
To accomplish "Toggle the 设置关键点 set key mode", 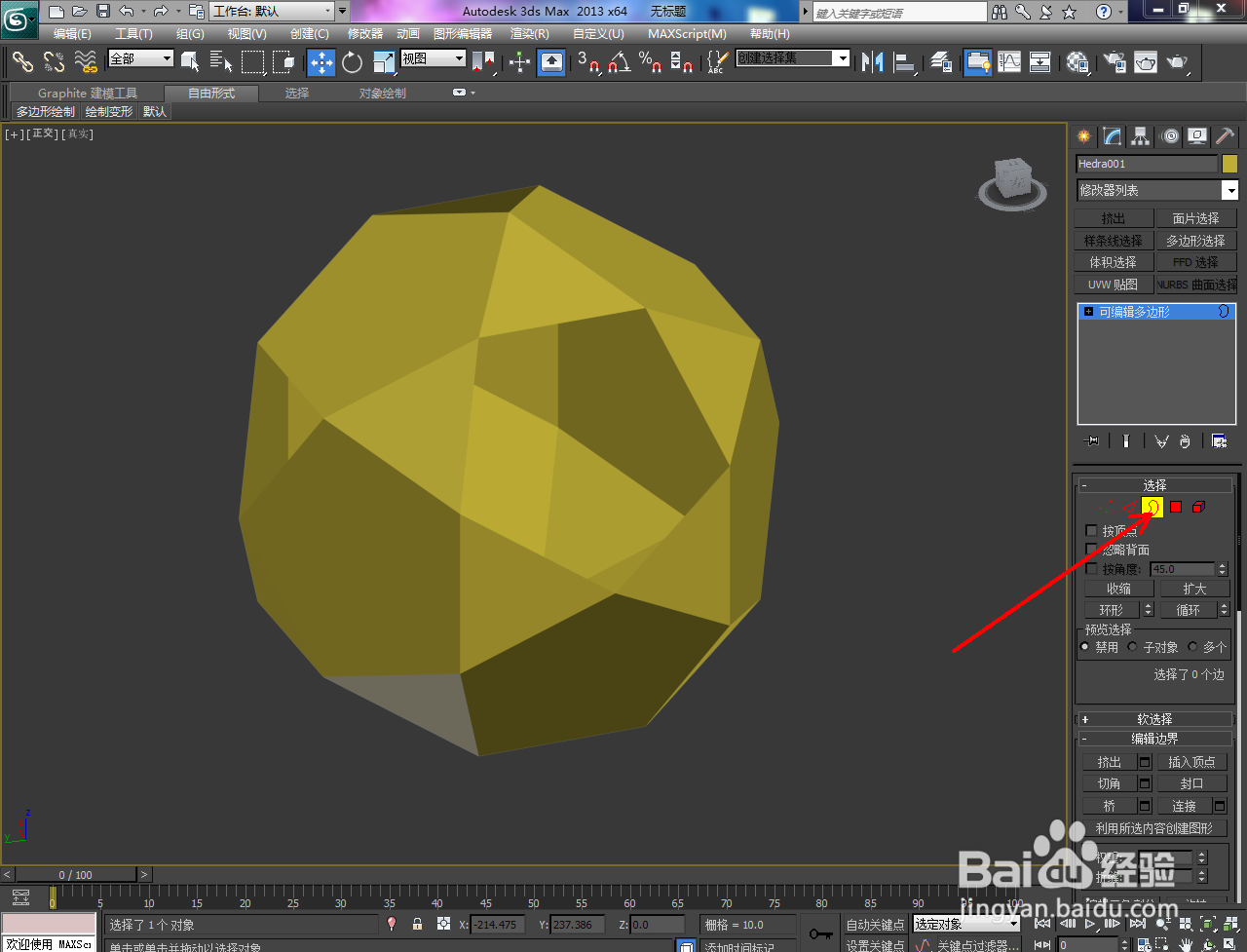I will tap(875, 945).
